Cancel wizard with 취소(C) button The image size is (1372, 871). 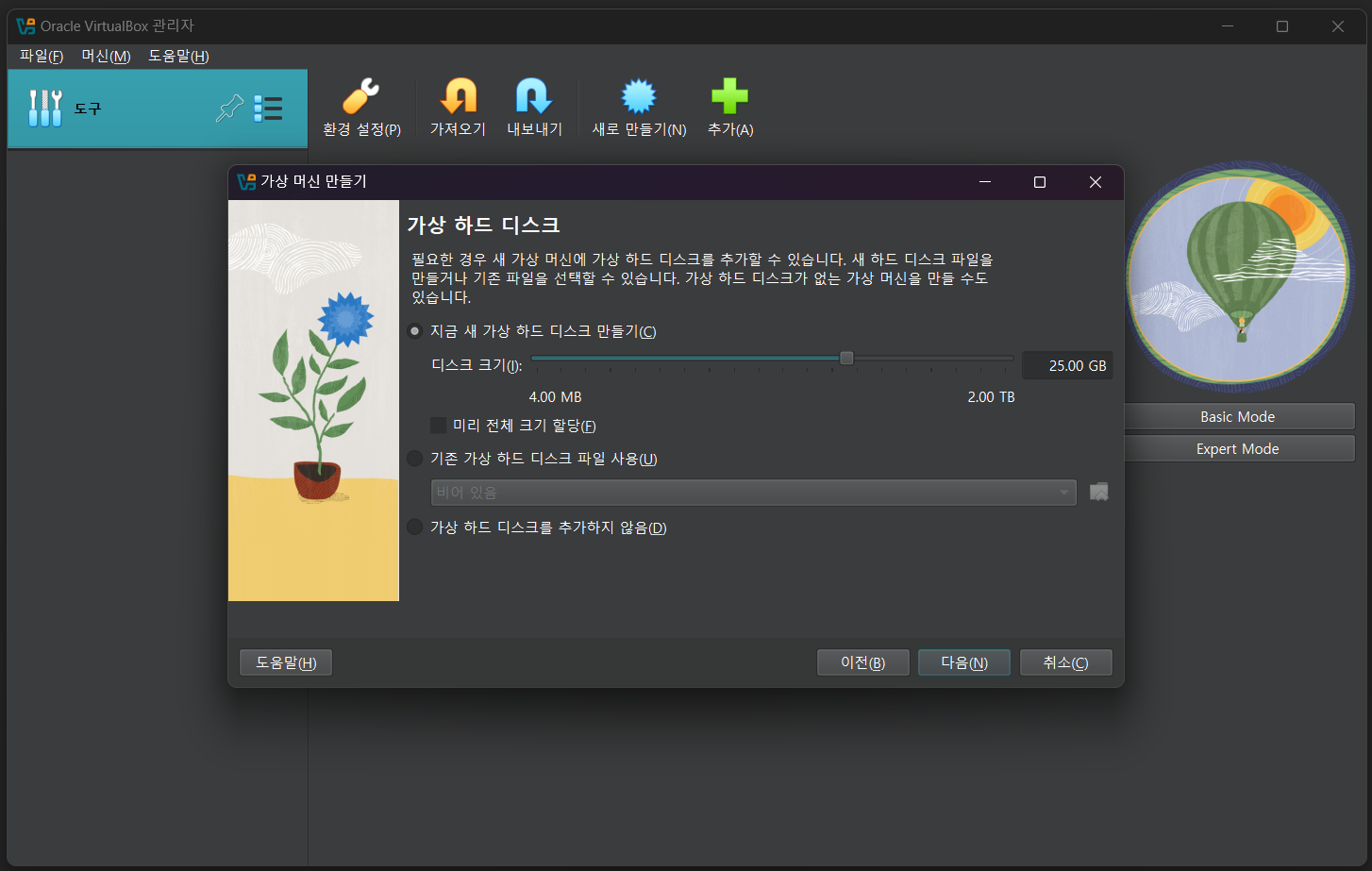[1066, 662]
